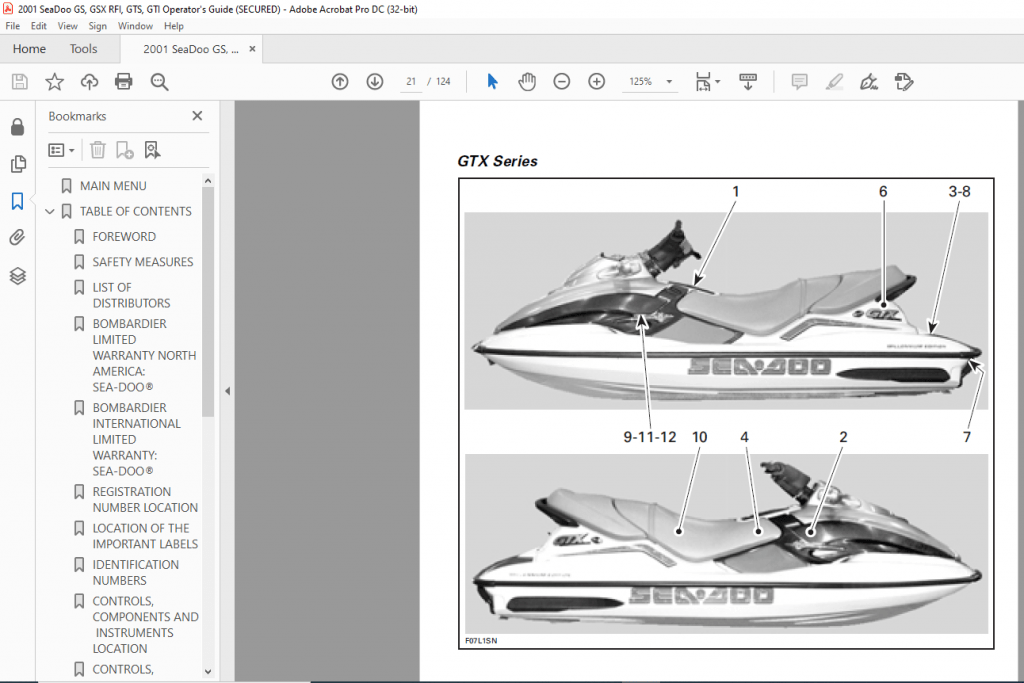Click the find current bookmark icon
The width and height of the screenshot is (1024, 683).
click(152, 150)
